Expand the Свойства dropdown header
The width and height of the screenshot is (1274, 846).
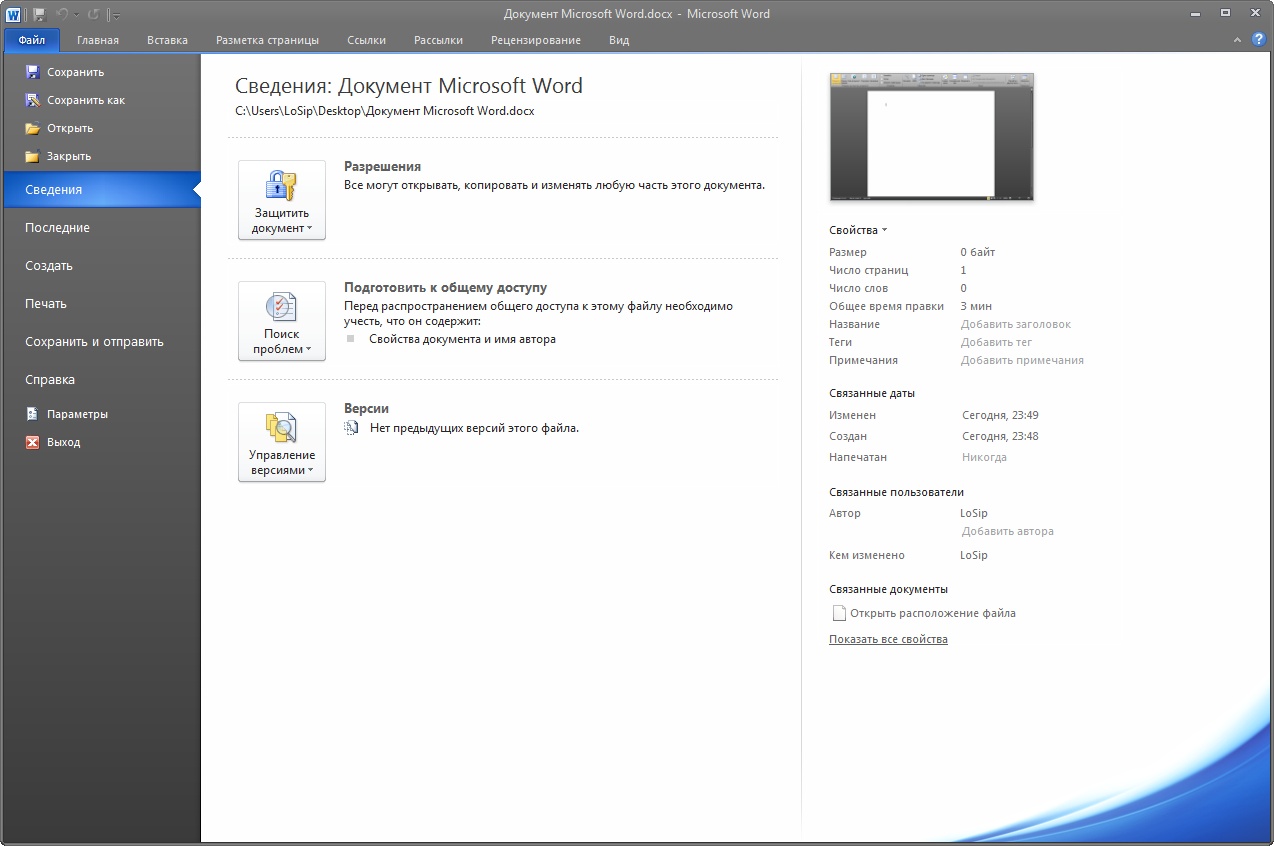tap(858, 230)
